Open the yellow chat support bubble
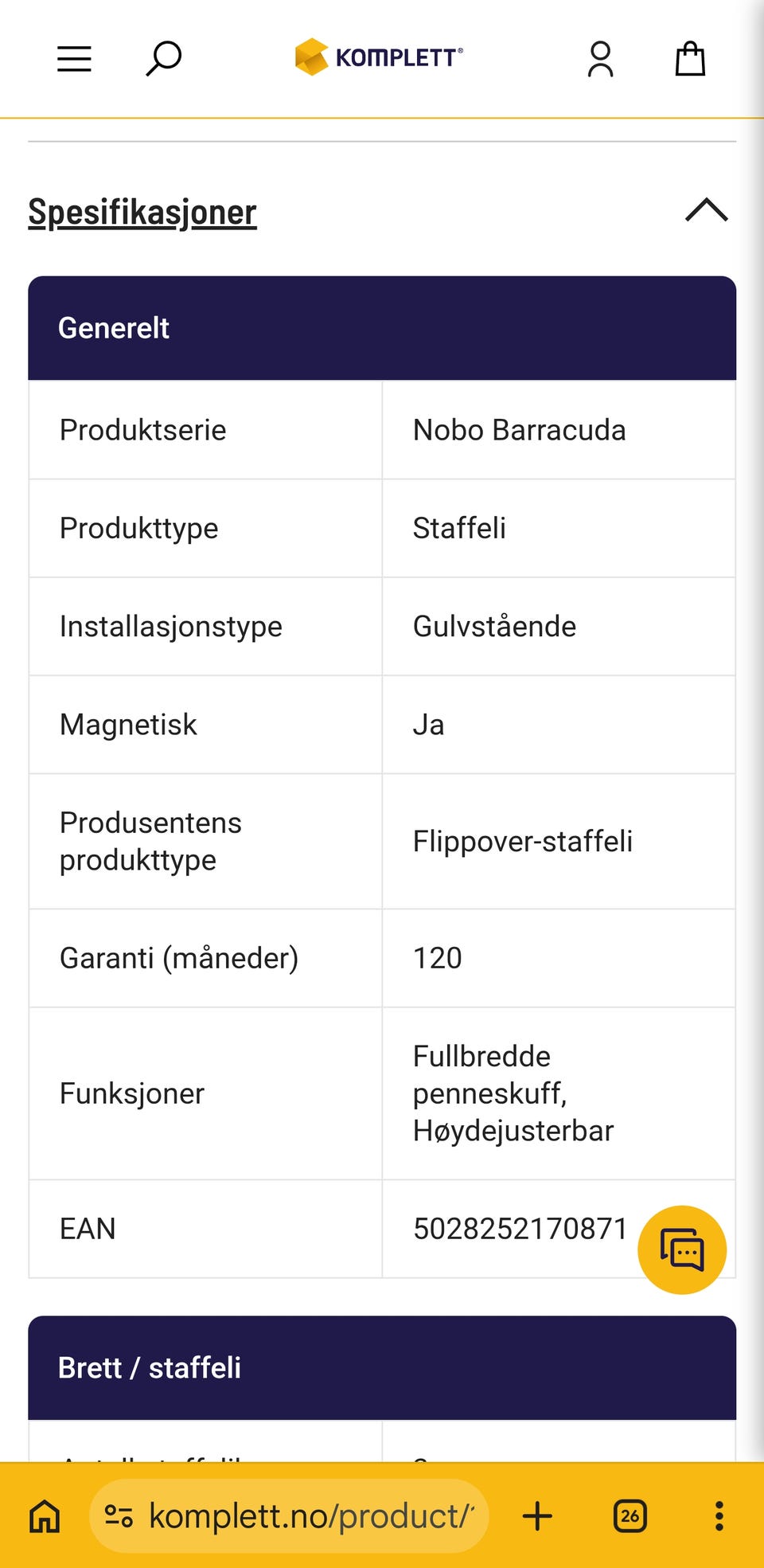 point(682,1249)
